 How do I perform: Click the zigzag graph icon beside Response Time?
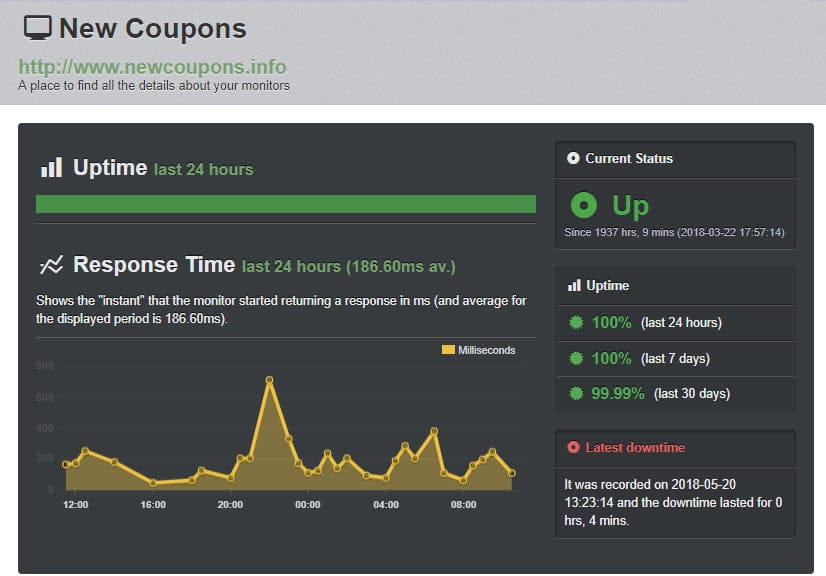[x=52, y=265]
